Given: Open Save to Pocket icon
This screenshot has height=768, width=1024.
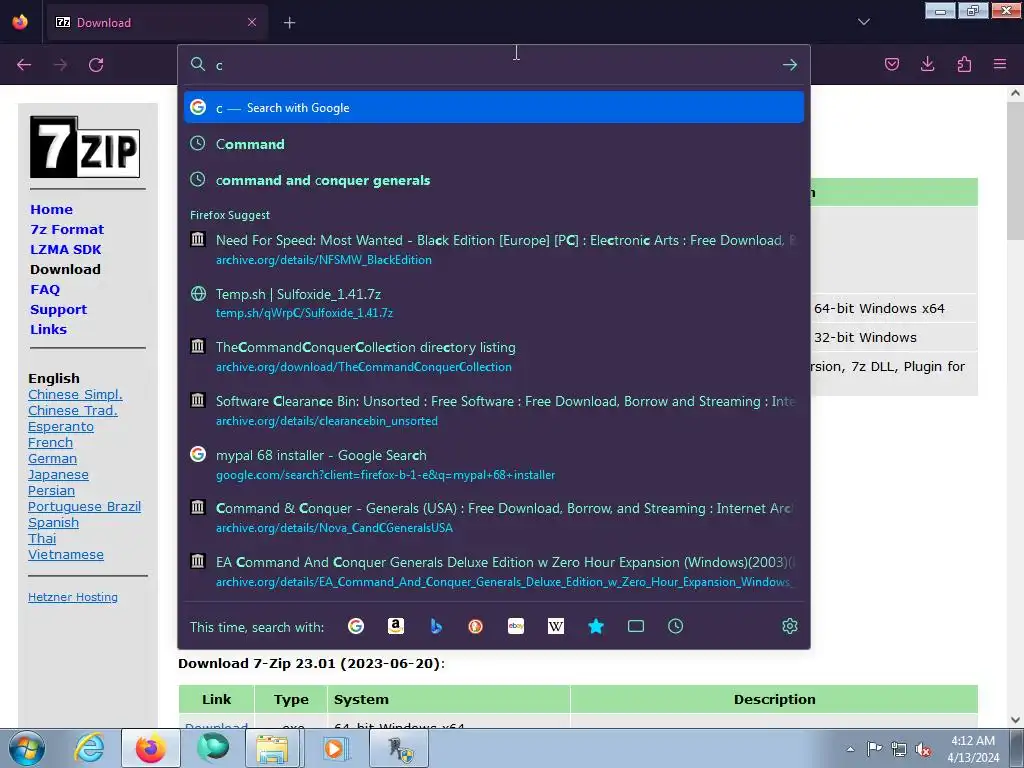Looking at the screenshot, I should tap(891, 64).
